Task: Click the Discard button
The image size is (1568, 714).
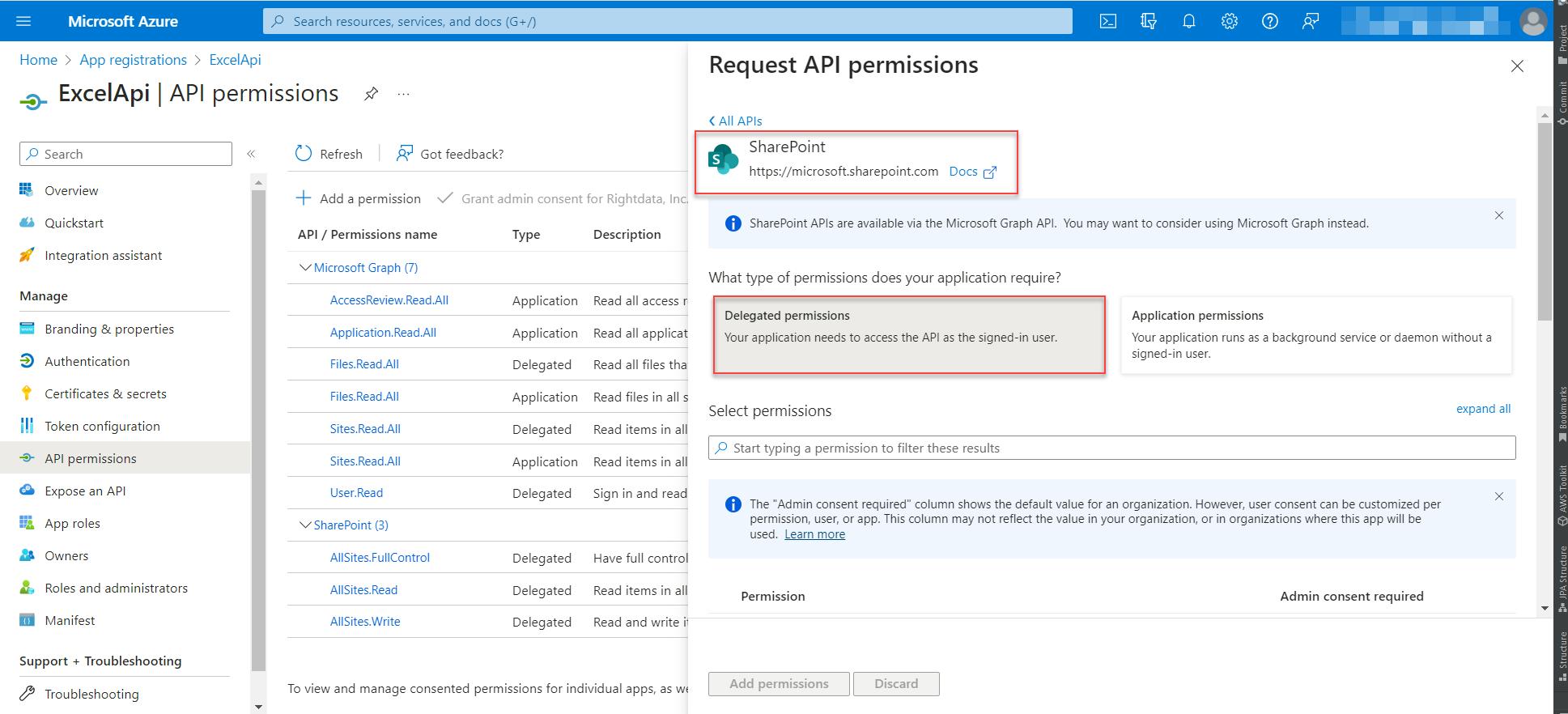Action: (896, 683)
